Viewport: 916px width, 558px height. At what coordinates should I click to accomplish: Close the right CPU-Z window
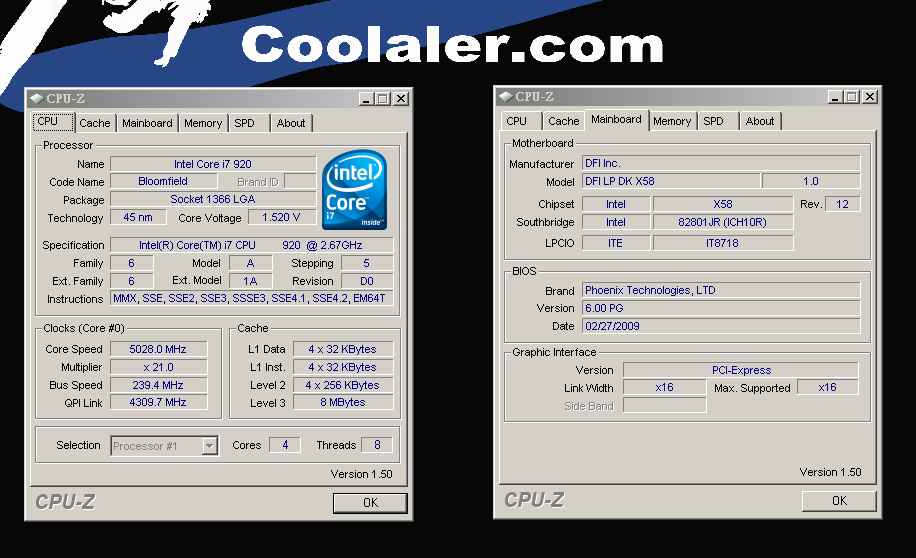[870, 96]
